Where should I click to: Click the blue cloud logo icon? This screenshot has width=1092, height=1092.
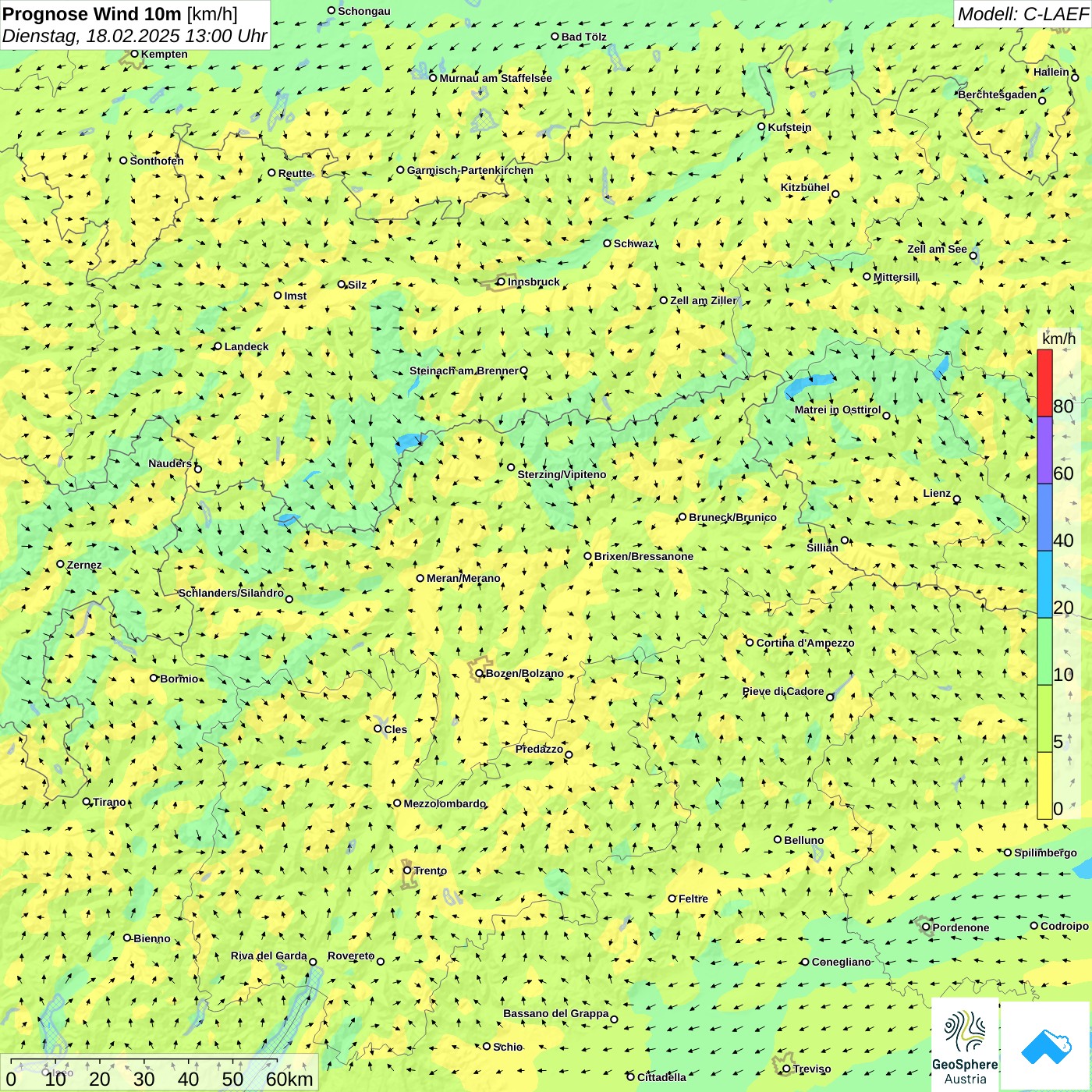(x=1045, y=1046)
